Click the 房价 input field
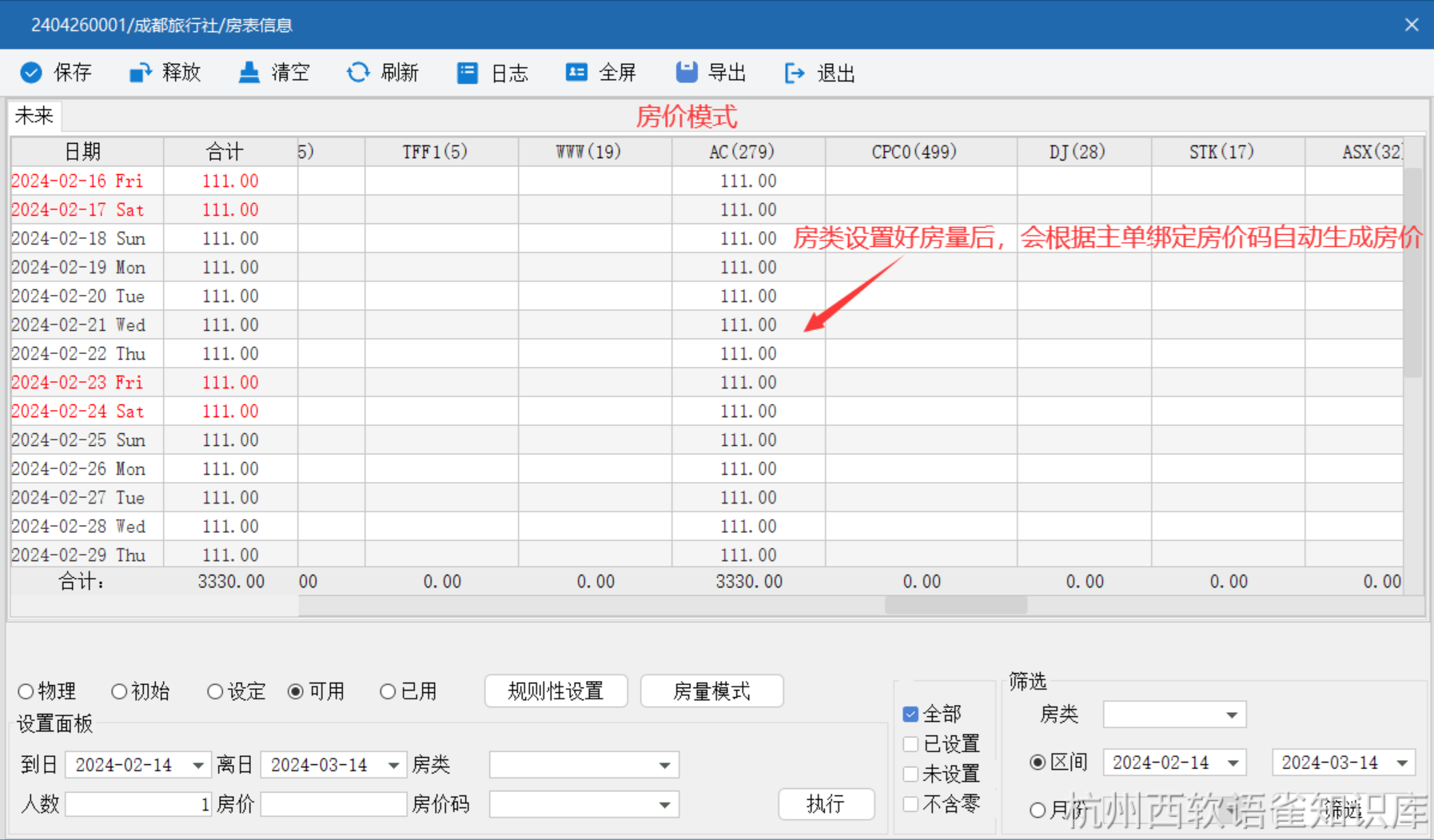This screenshot has height=840, width=1434. tap(333, 805)
